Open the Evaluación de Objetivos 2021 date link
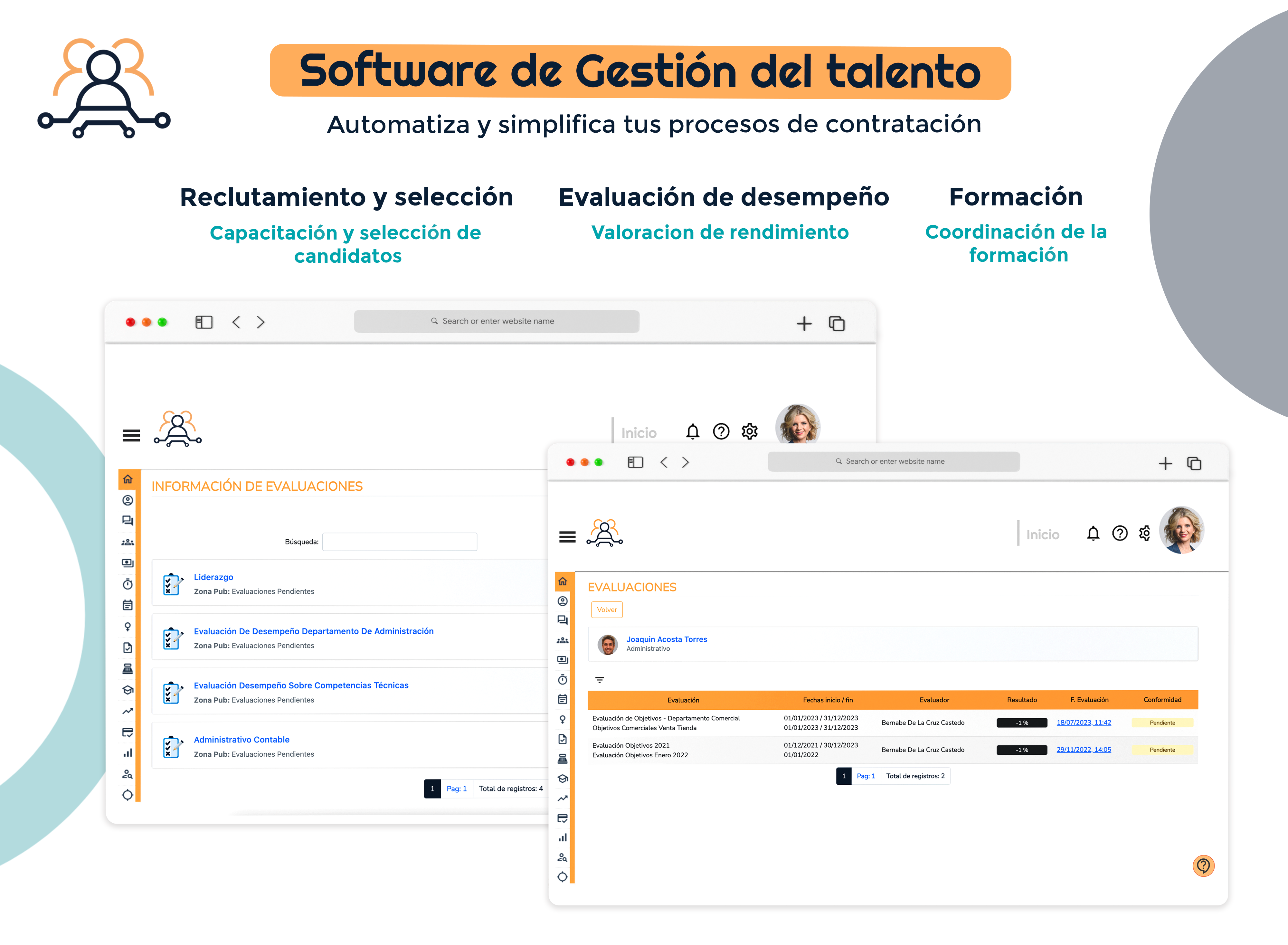 pyautogui.click(x=1084, y=749)
